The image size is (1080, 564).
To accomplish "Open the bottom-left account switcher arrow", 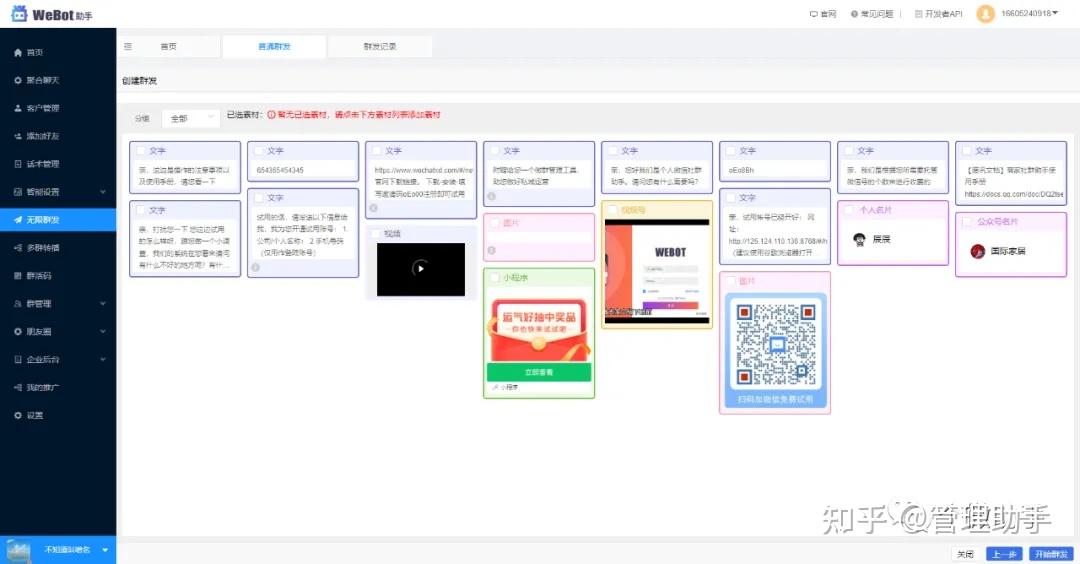I will 105,550.
